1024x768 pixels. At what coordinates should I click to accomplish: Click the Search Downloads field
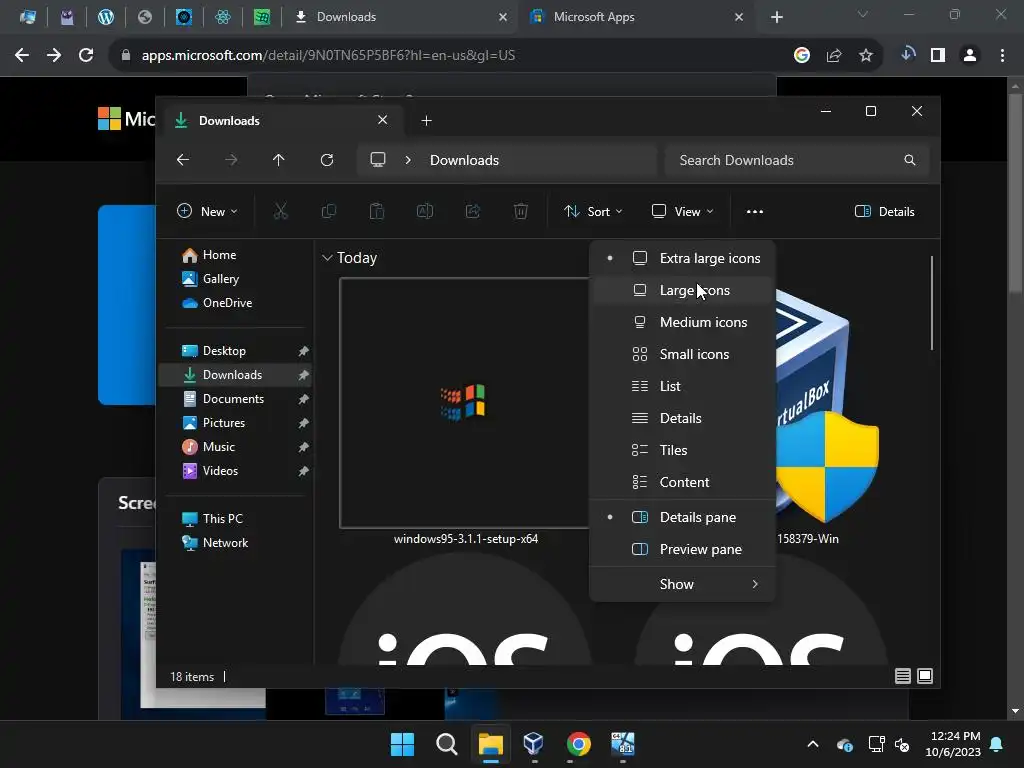coord(797,160)
